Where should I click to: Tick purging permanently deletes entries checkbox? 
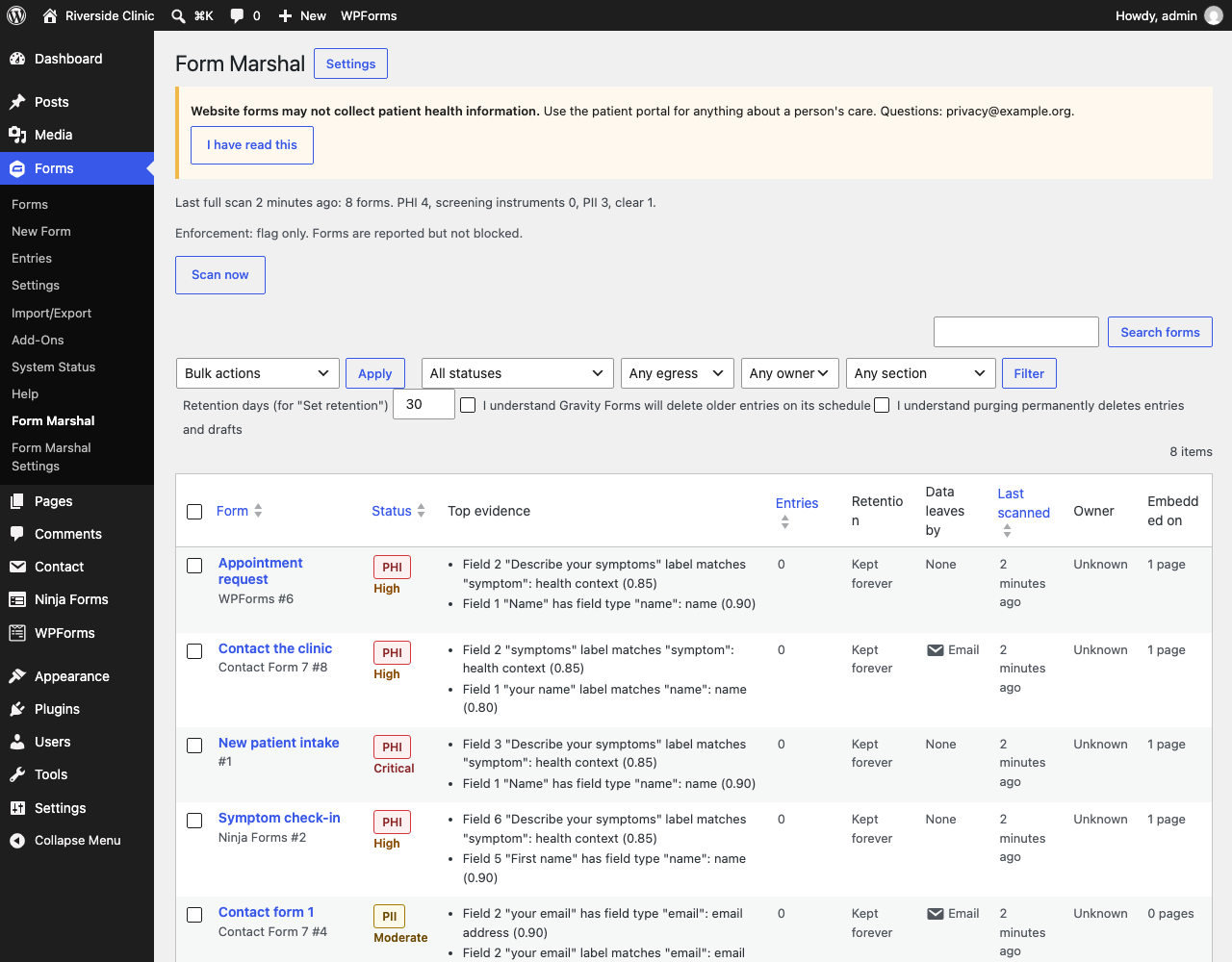click(x=882, y=405)
